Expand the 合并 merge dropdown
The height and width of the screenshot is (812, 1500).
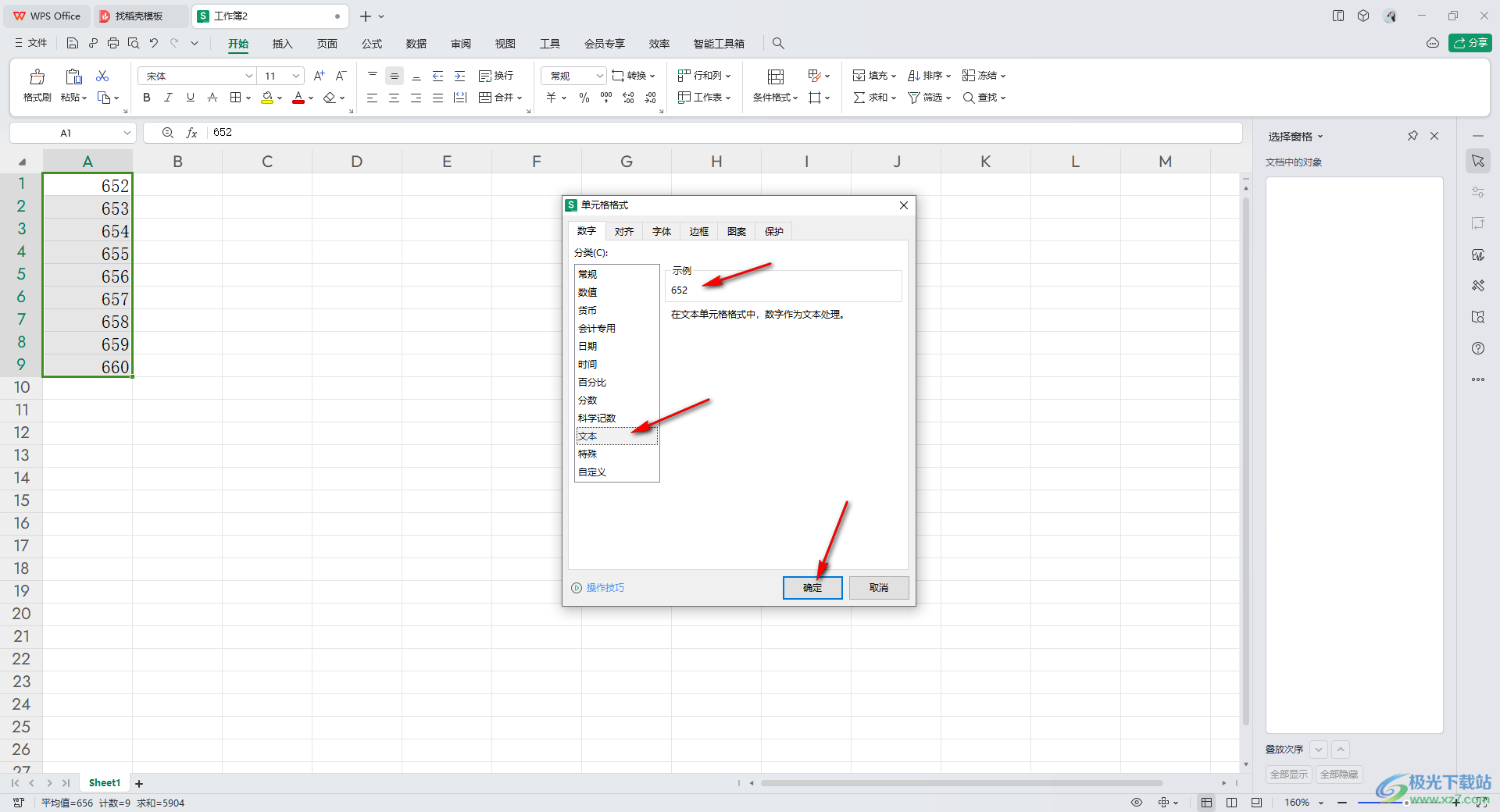pos(519,98)
